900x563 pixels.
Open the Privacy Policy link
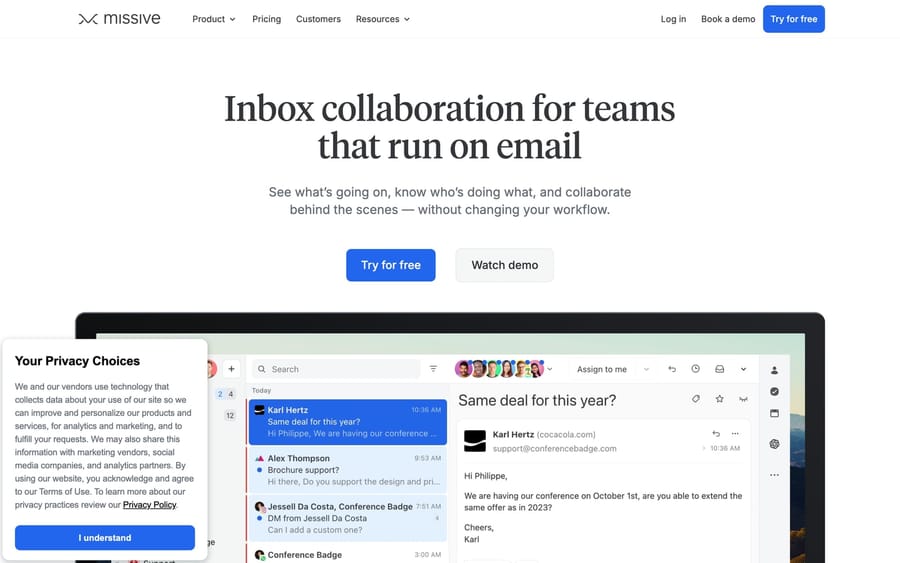(x=149, y=505)
